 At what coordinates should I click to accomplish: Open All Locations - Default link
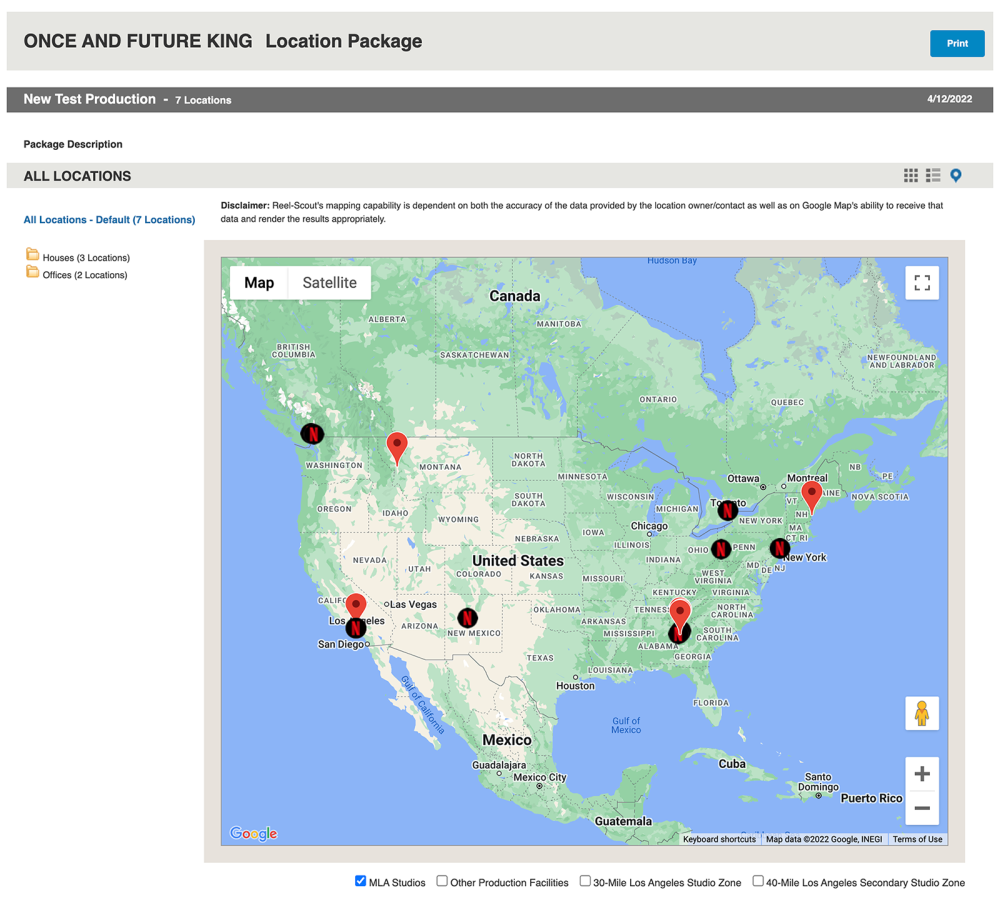[109, 219]
